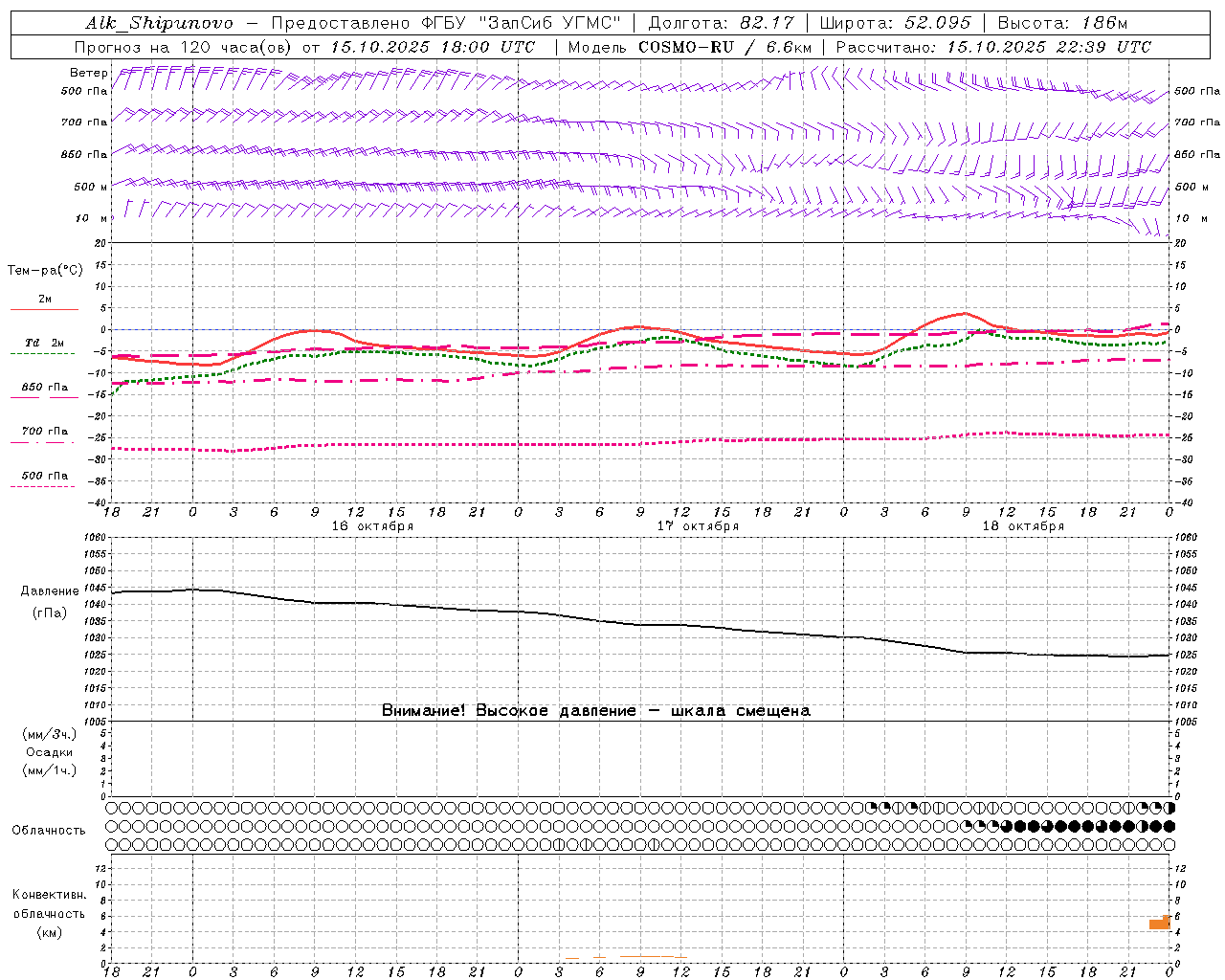This screenshot has height=980, width=1225.
Task: Click the (км) unit under convective cloudiness
Action: point(50,932)
